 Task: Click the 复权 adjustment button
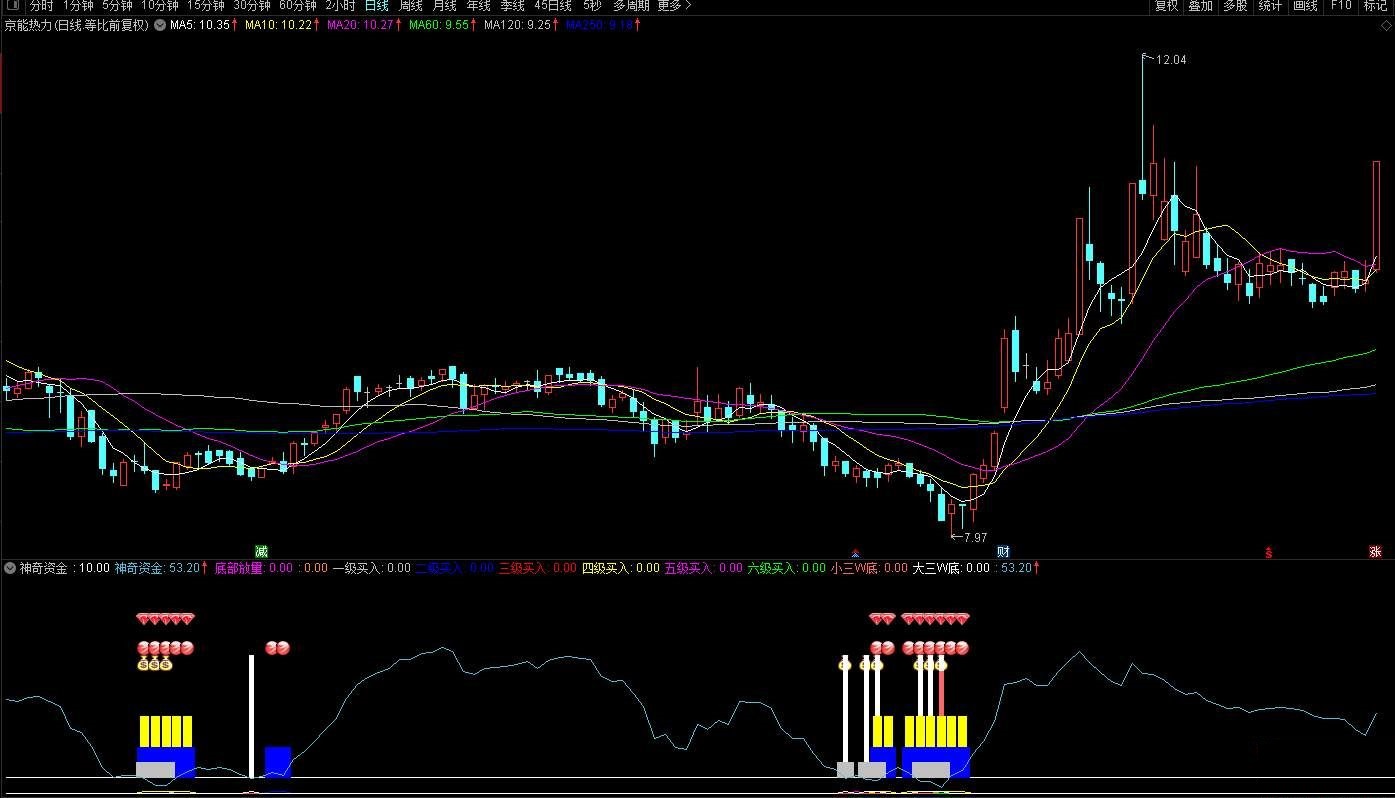[1166, 6]
